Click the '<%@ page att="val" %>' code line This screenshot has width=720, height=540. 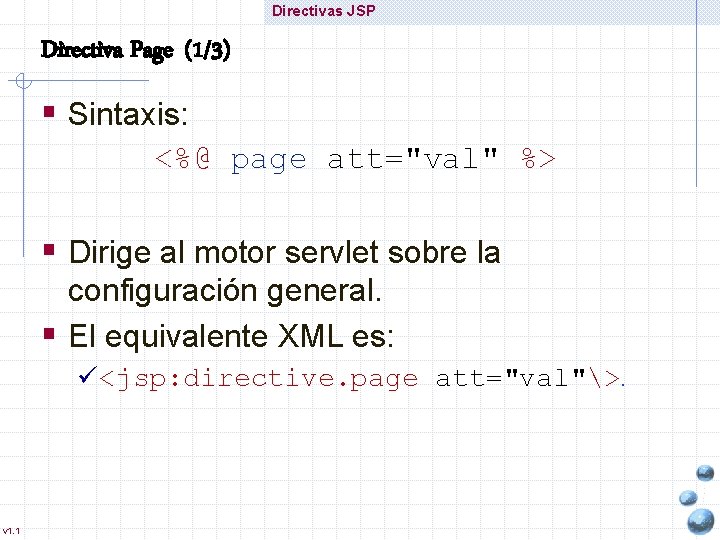[x=355, y=160]
